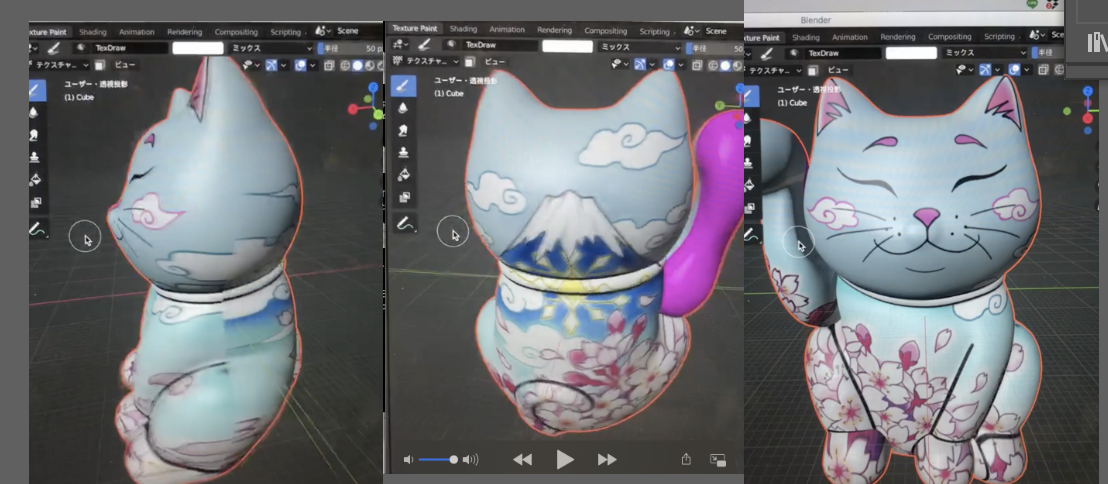The height and width of the screenshot is (484, 1108).
Task: Select Soften tool in side-view cat window
Action: click(34, 112)
